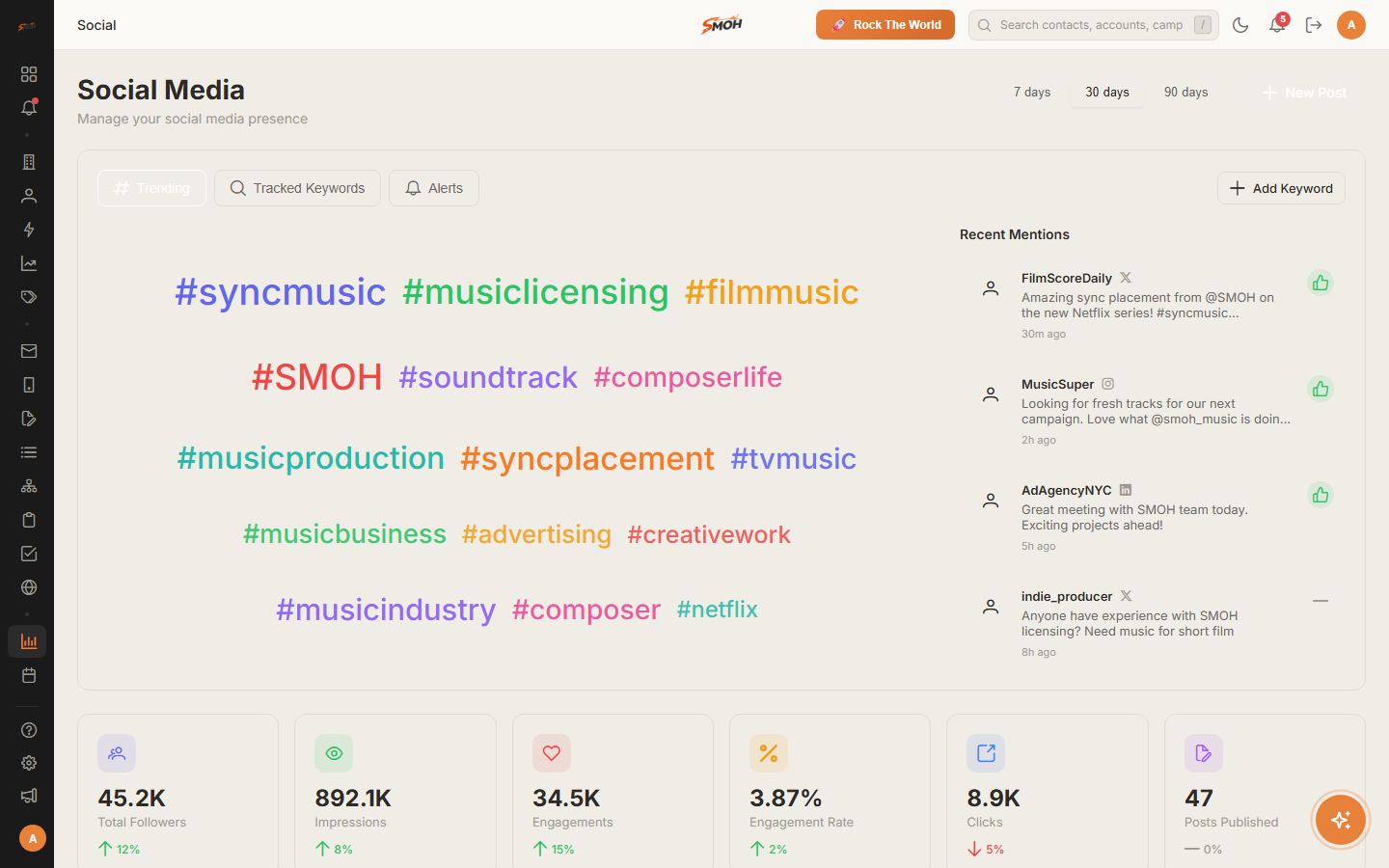
Task: Click thumbs-up on FilmScoreDaily mention
Action: [1321, 283]
